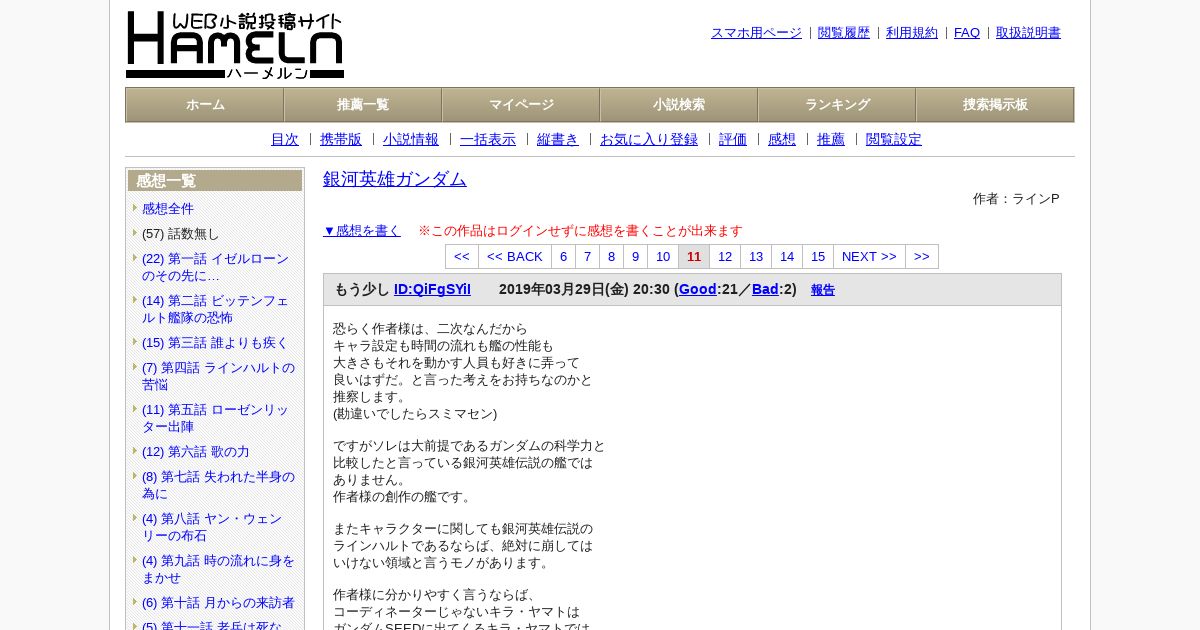Click << BACK pagination button
The height and width of the screenshot is (630, 1200).
(515, 257)
